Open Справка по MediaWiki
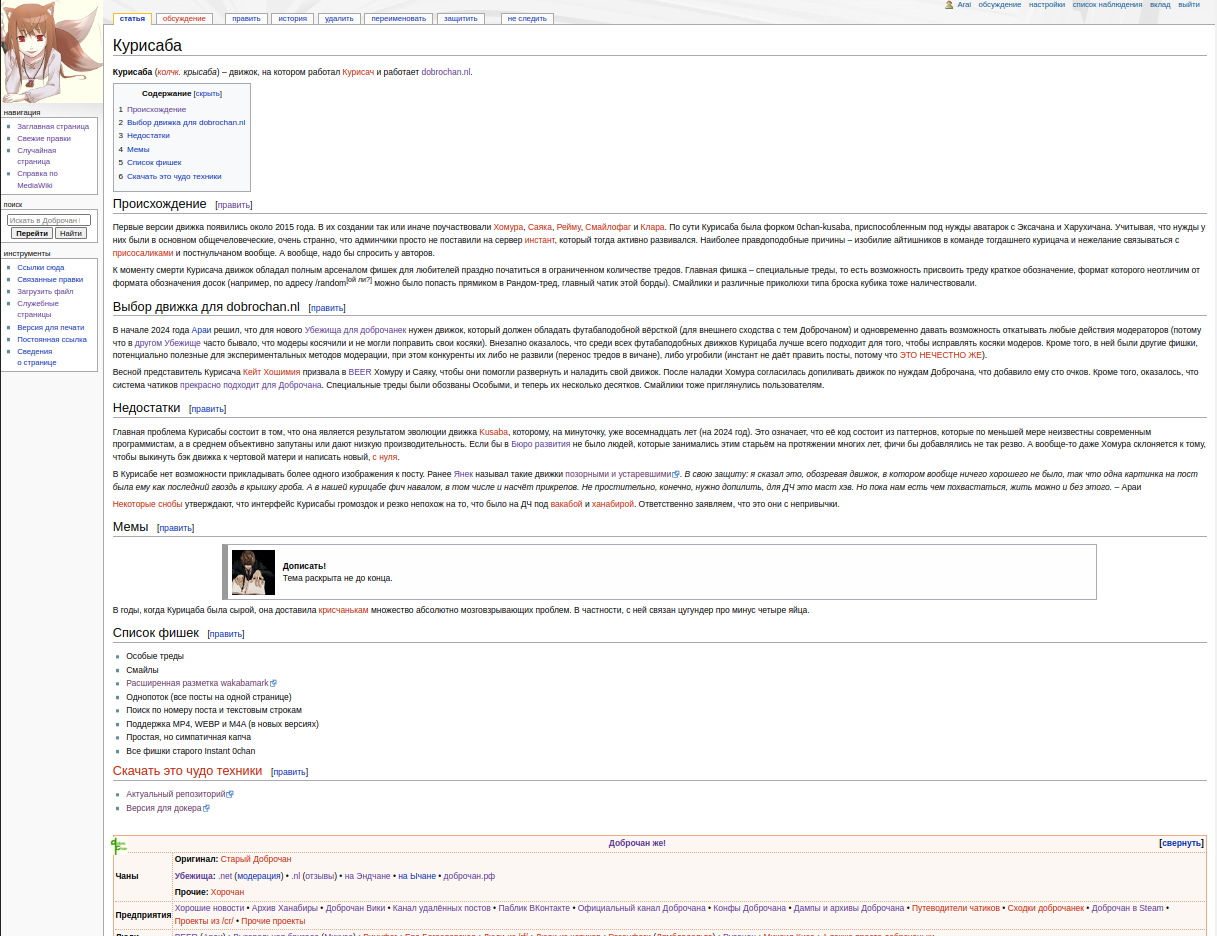 click(37, 179)
